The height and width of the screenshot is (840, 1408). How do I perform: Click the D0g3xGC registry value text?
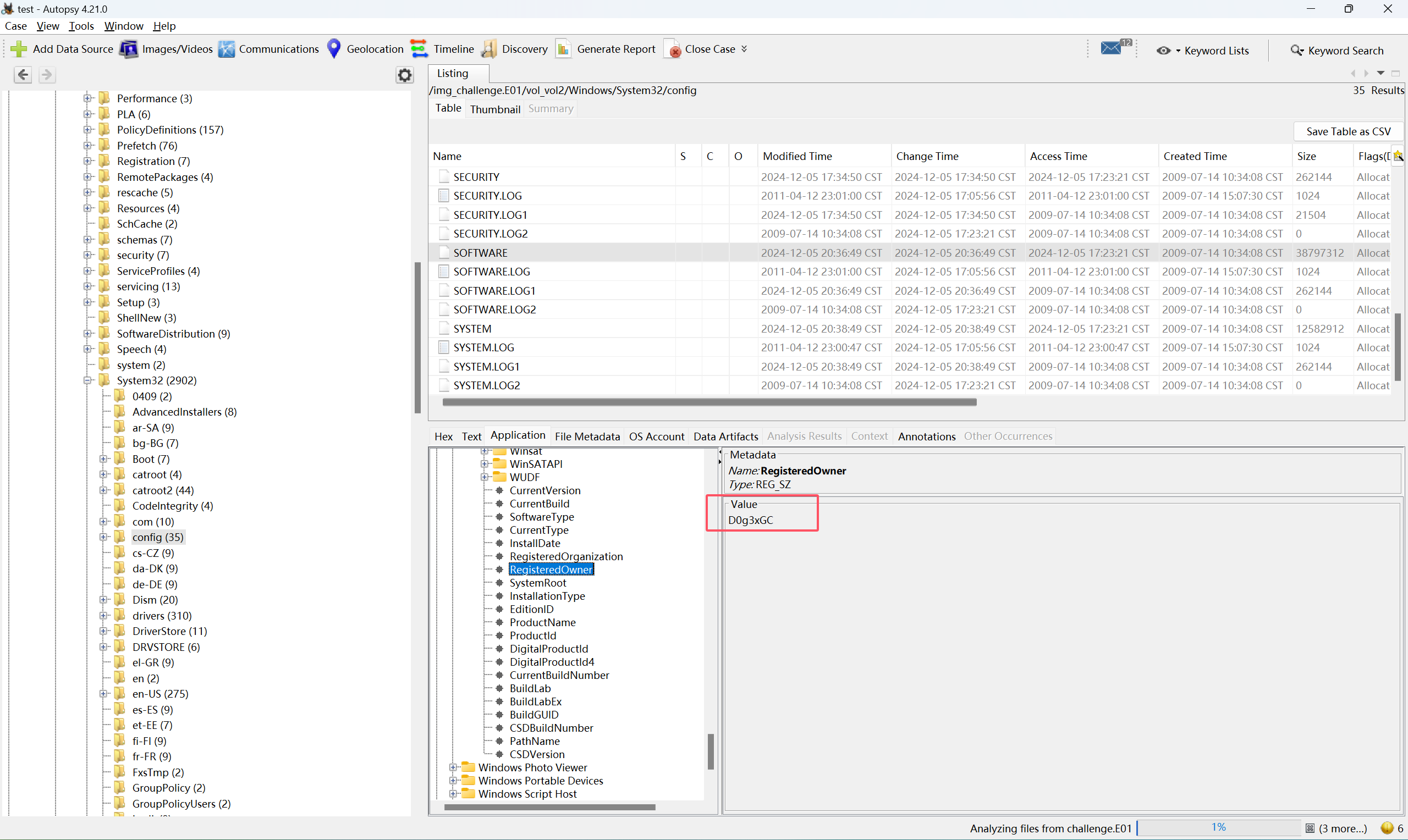750,520
